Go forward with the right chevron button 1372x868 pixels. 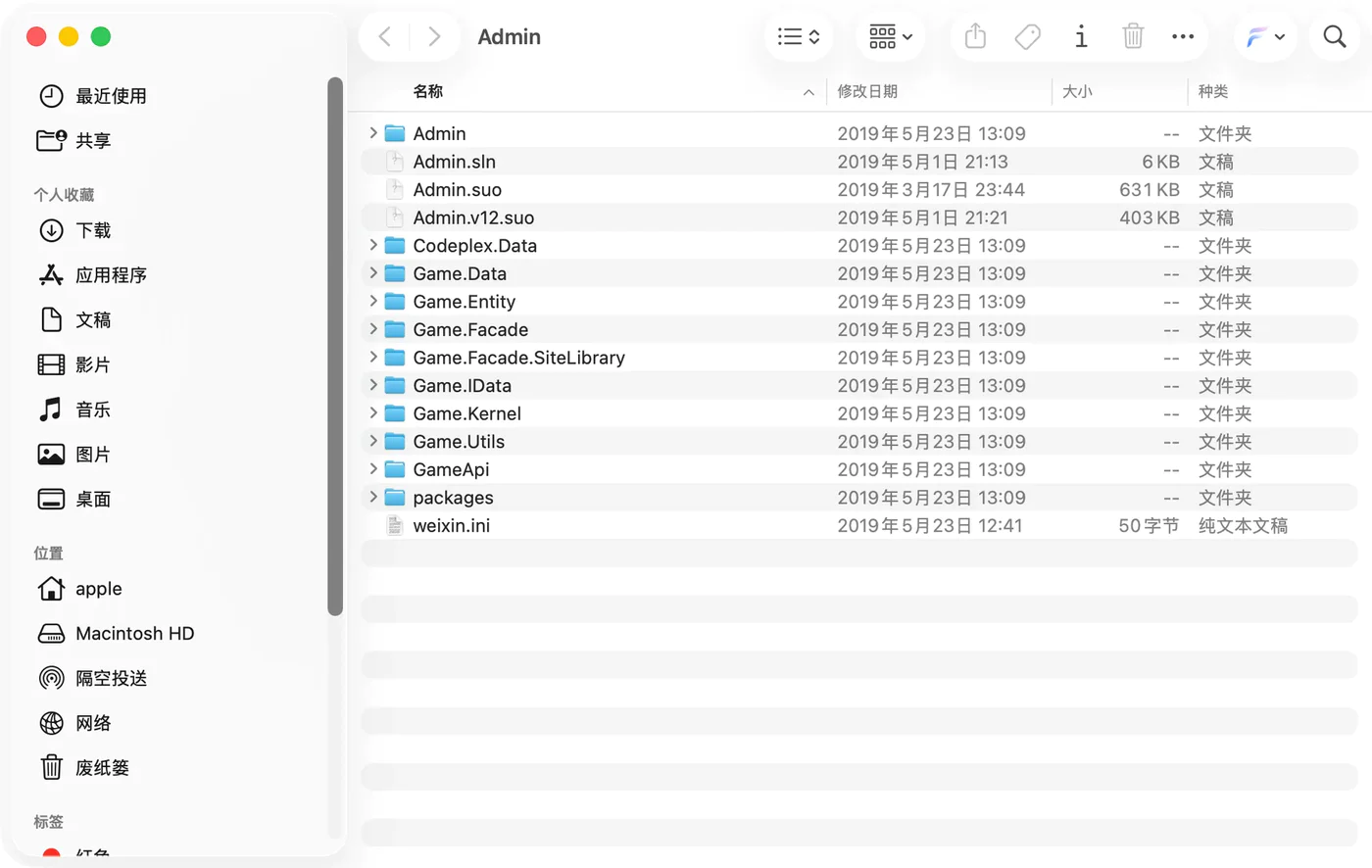pos(434,37)
